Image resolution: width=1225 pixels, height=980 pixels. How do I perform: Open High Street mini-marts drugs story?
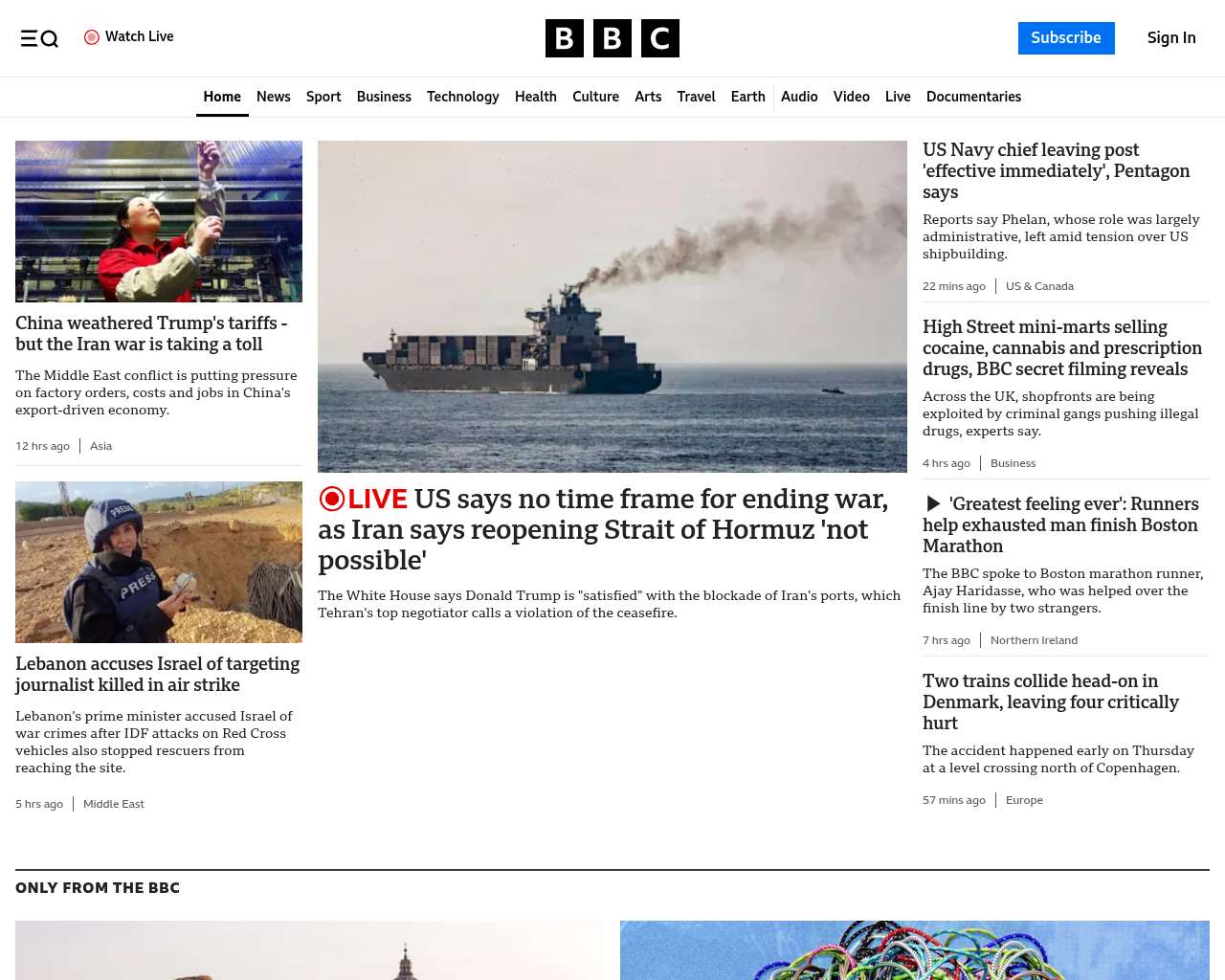tap(1062, 347)
